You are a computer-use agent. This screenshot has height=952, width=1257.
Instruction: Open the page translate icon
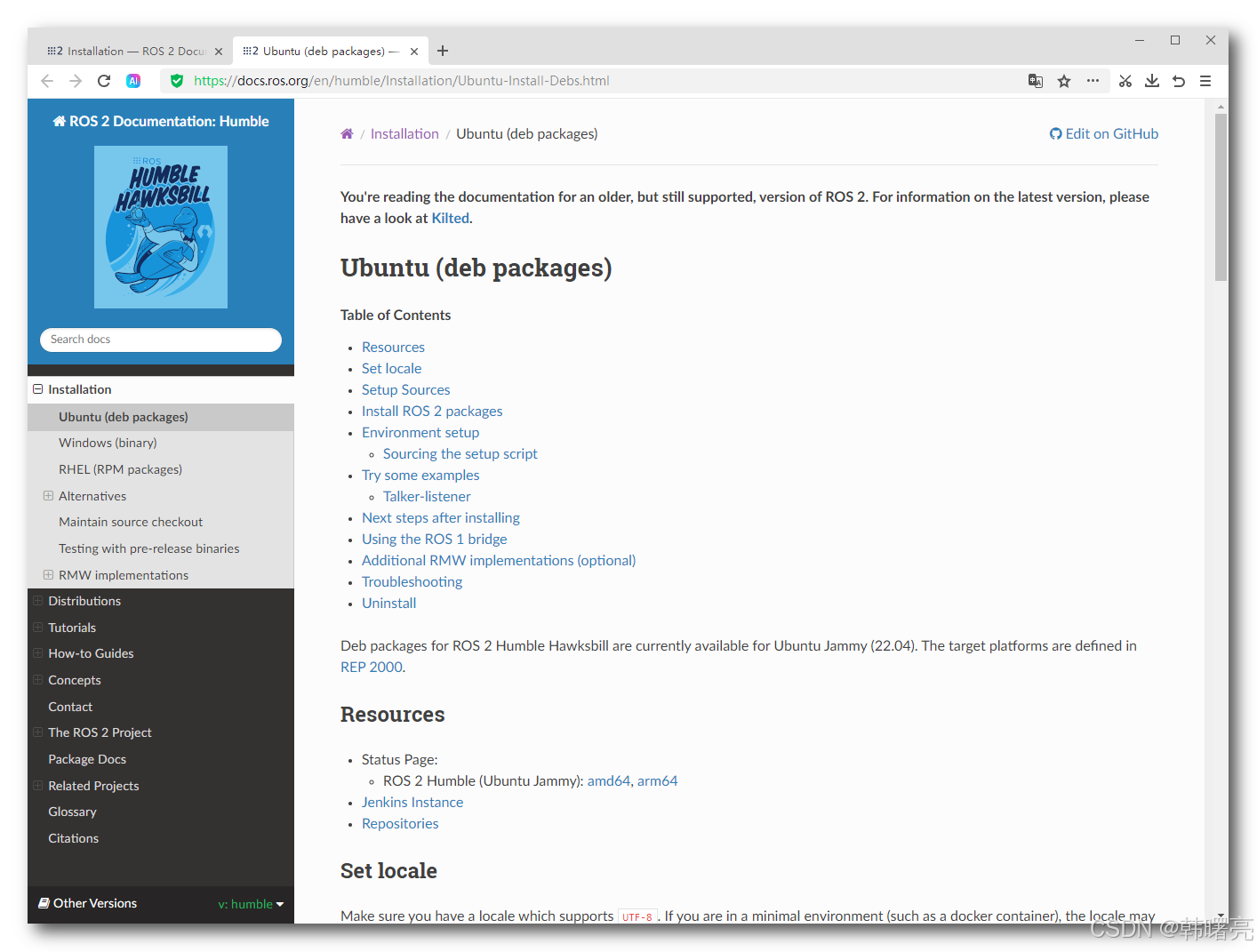click(1036, 81)
